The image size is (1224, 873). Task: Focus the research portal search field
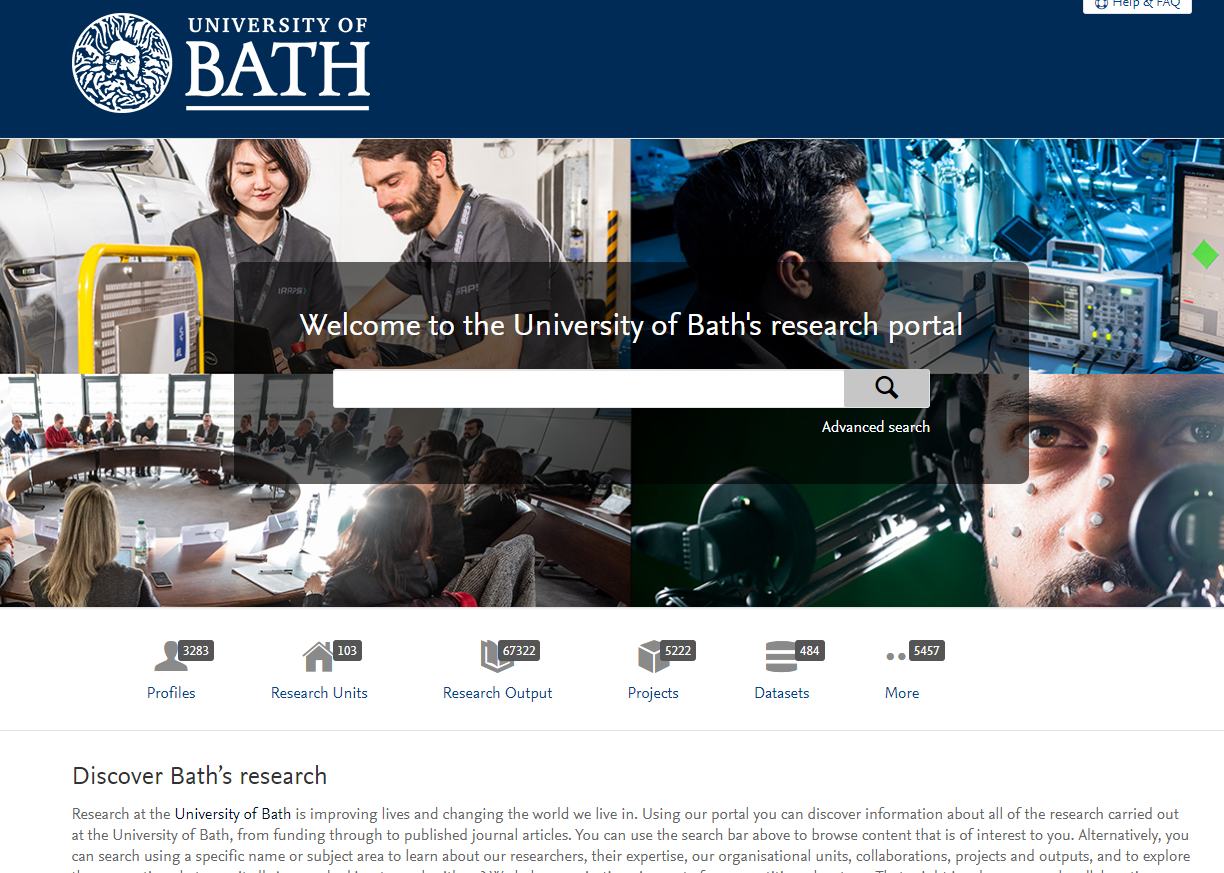[588, 388]
